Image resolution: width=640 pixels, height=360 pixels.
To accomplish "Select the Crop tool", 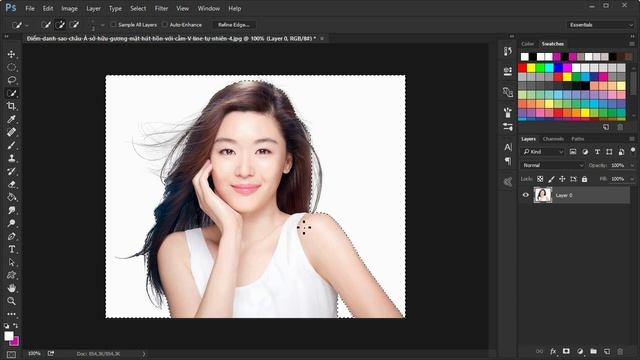I will coord(11,106).
